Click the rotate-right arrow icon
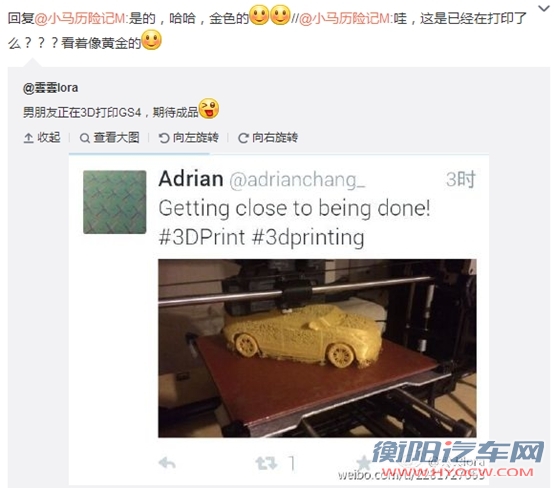 click(x=243, y=138)
